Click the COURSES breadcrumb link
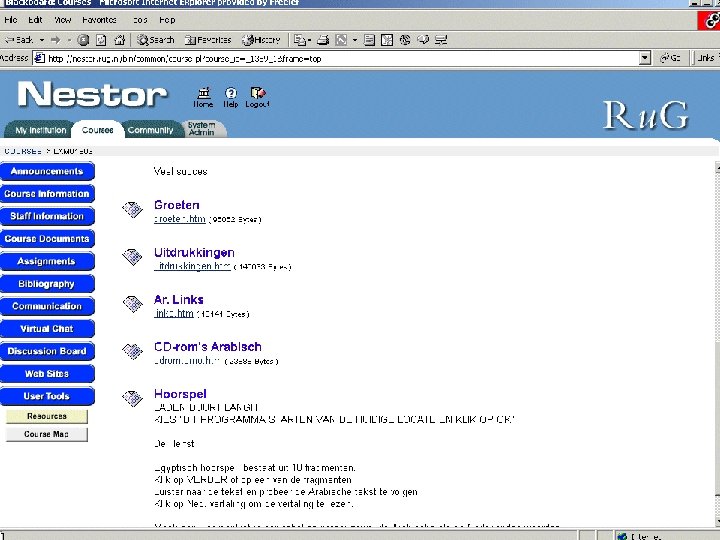720x540 pixels. click(23, 151)
